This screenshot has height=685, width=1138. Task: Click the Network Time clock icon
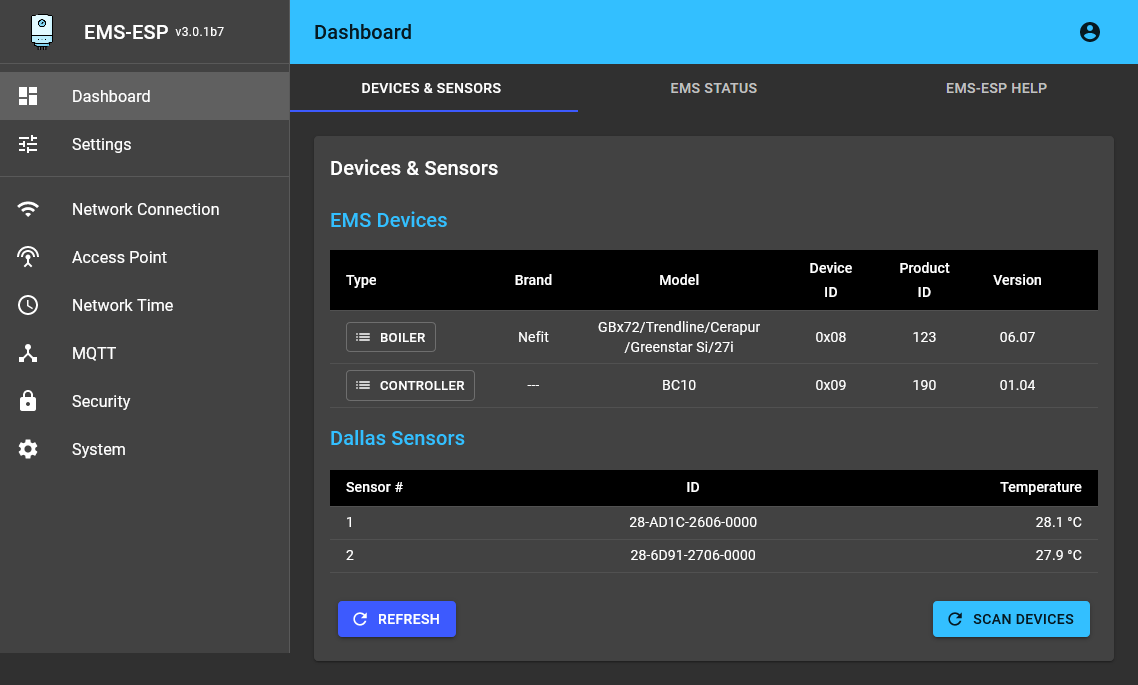28,305
